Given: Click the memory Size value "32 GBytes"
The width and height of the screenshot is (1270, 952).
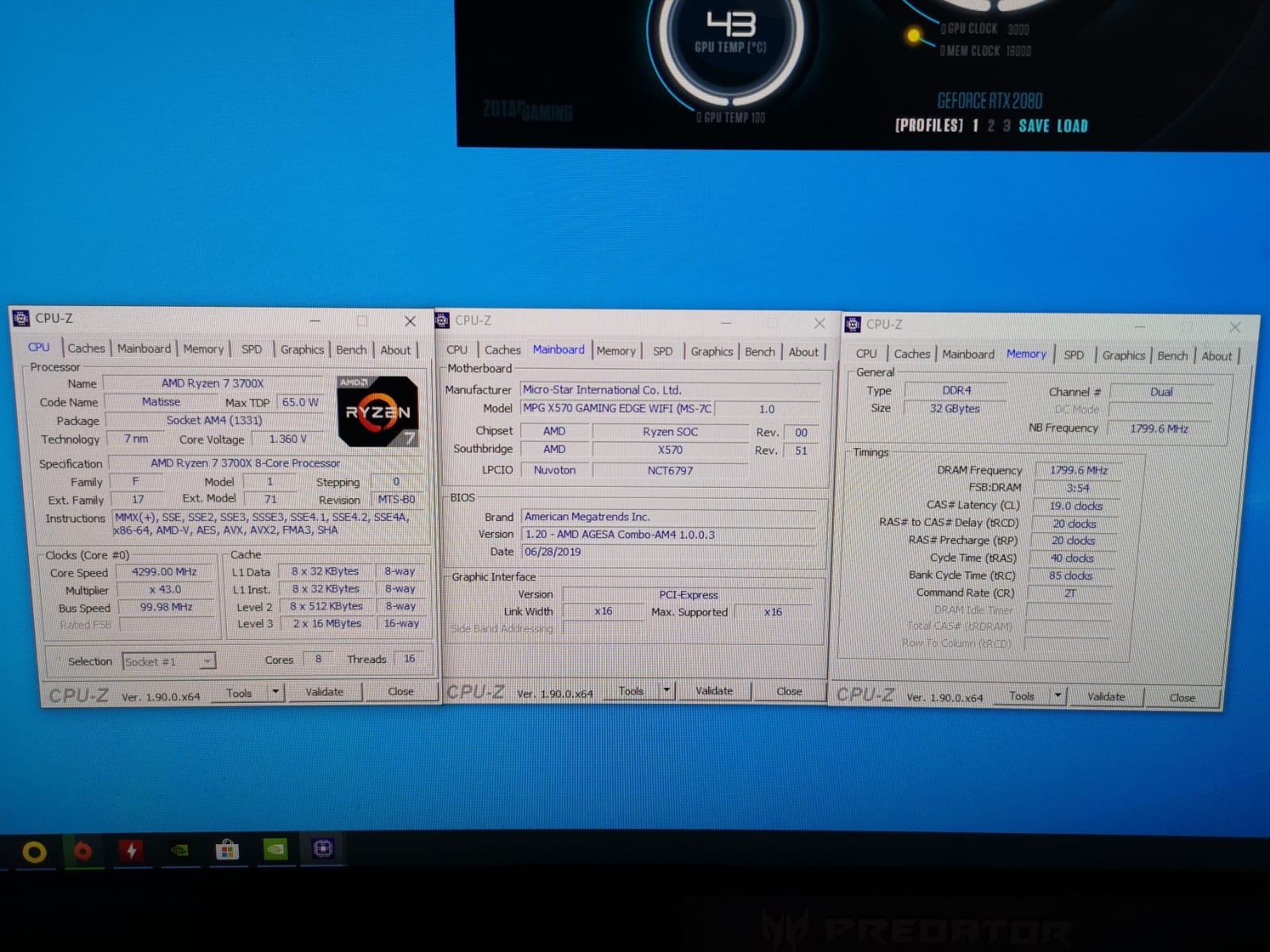Looking at the screenshot, I should point(955,409).
